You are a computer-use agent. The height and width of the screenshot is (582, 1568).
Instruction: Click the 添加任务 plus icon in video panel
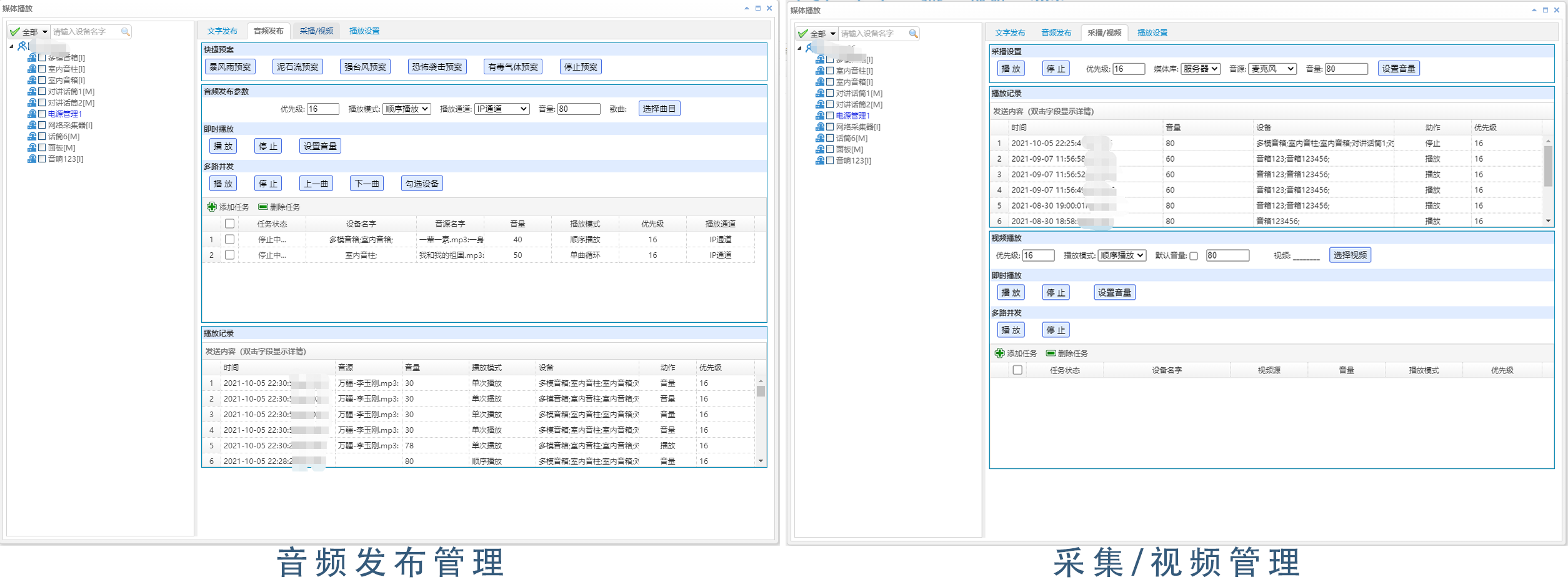(997, 353)
